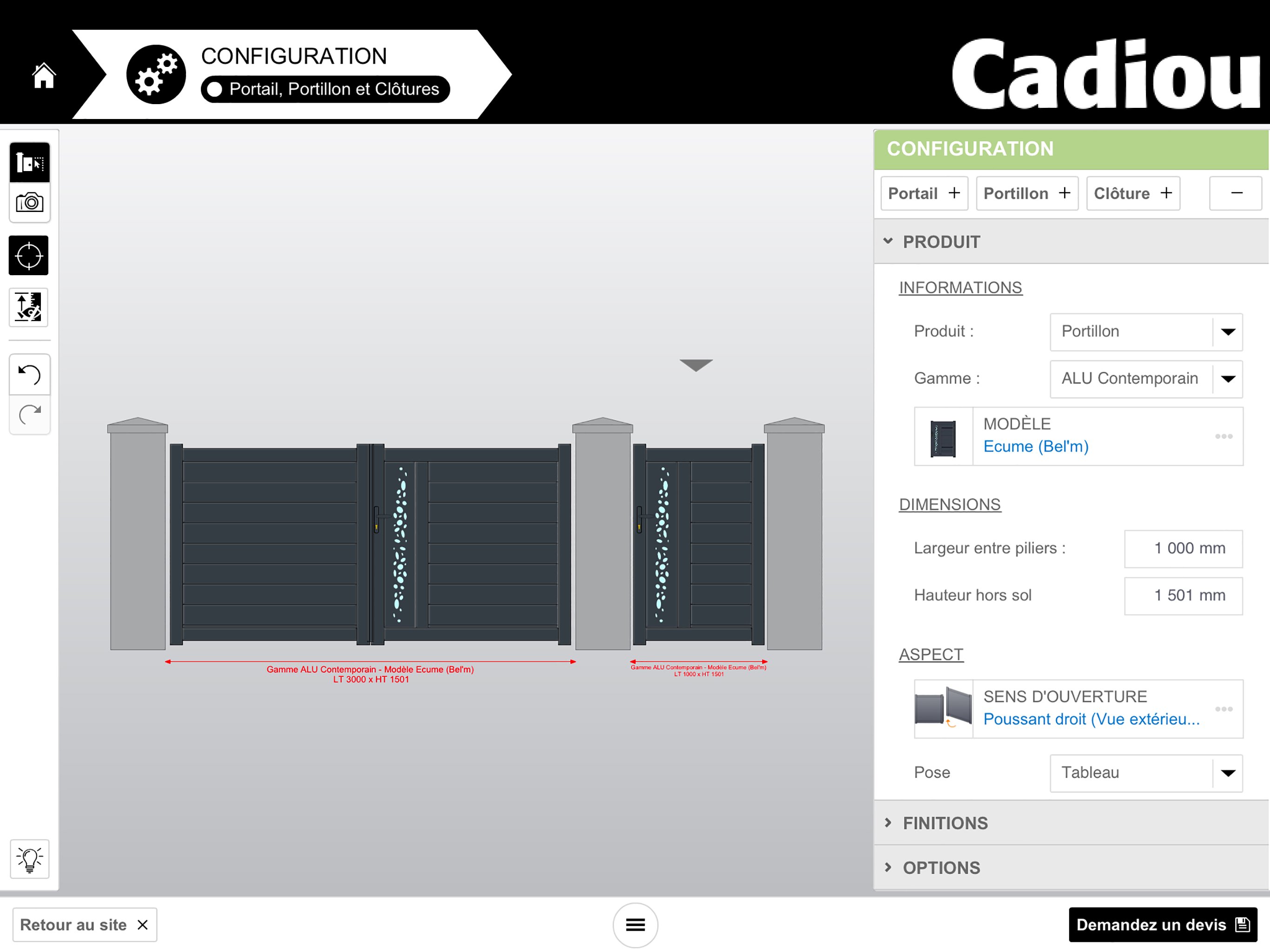Image resolution: width=1270 pixels, height=952 pixels.
Task: Click the undo arrow icon
Action: coord(29,375)
